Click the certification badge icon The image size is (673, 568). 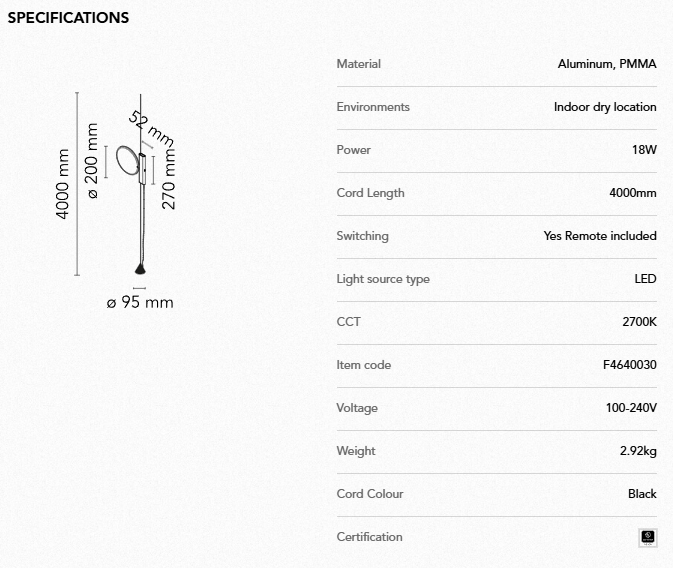(x=648, y=537)
